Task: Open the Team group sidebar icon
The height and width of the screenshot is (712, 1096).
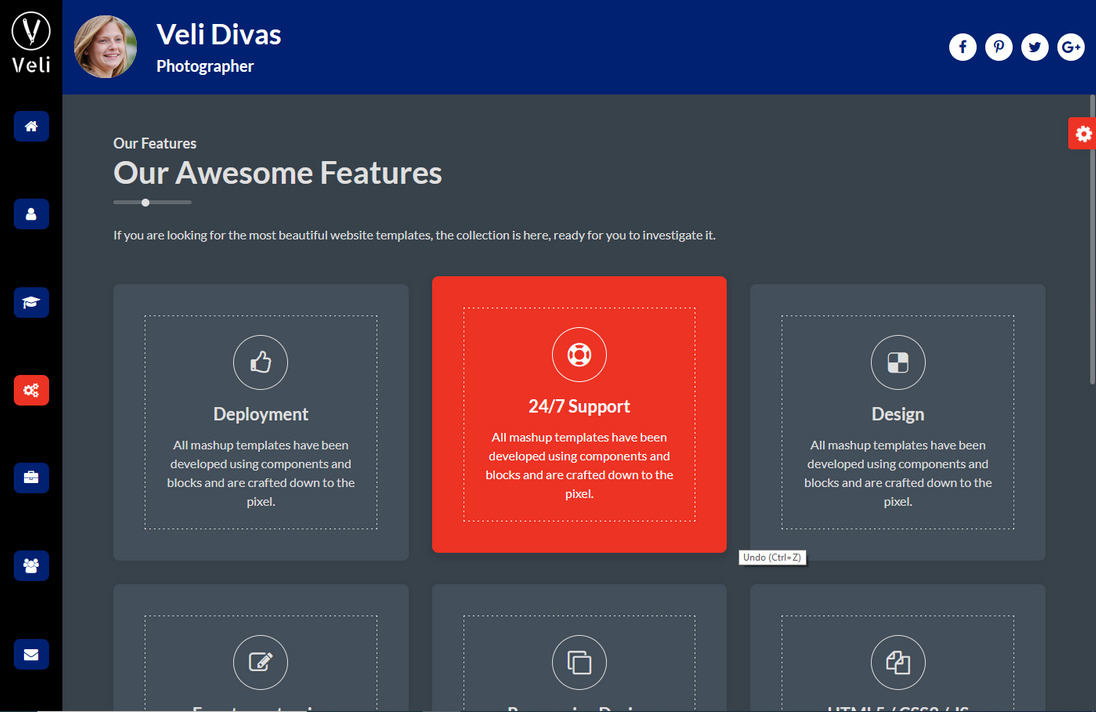Action: (31, 566)
